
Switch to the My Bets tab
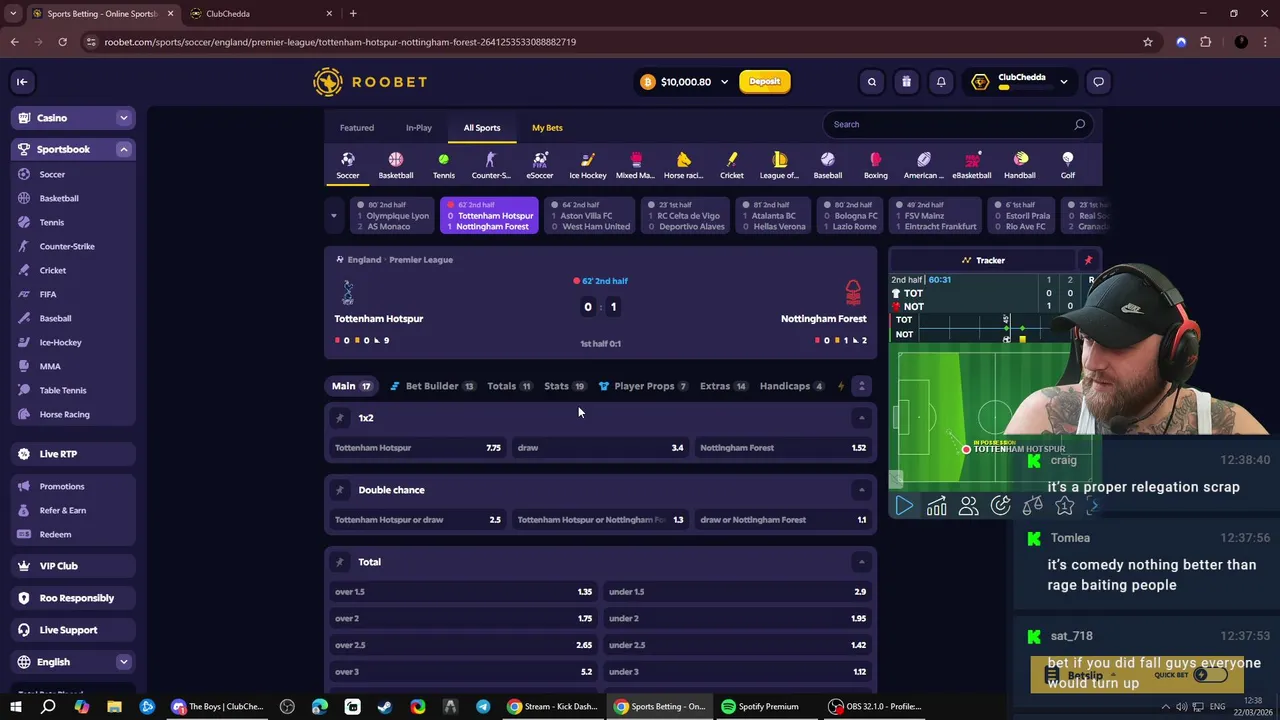[547, 128]
